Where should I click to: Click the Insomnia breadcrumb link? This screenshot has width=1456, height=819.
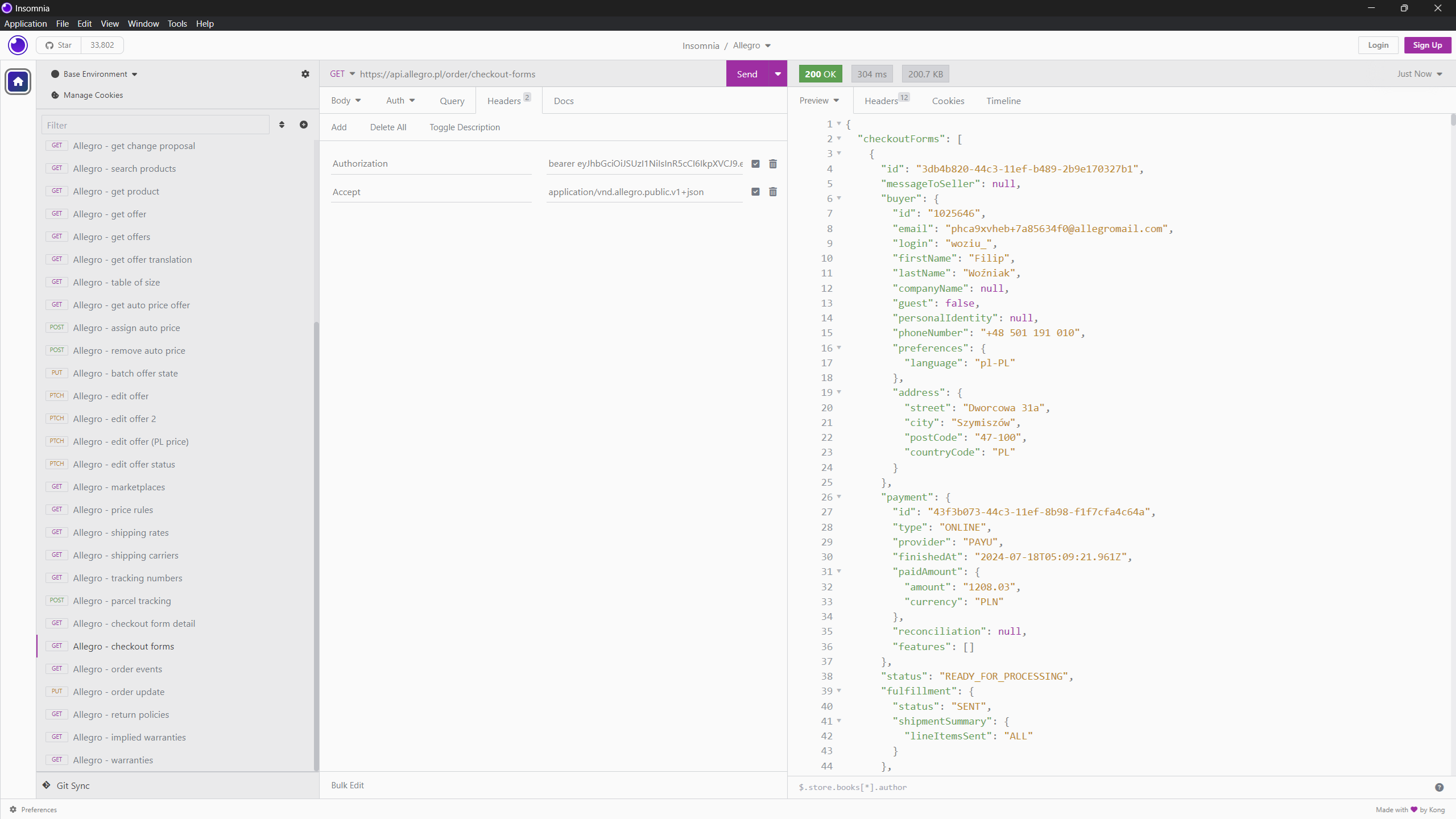(701, 45)
